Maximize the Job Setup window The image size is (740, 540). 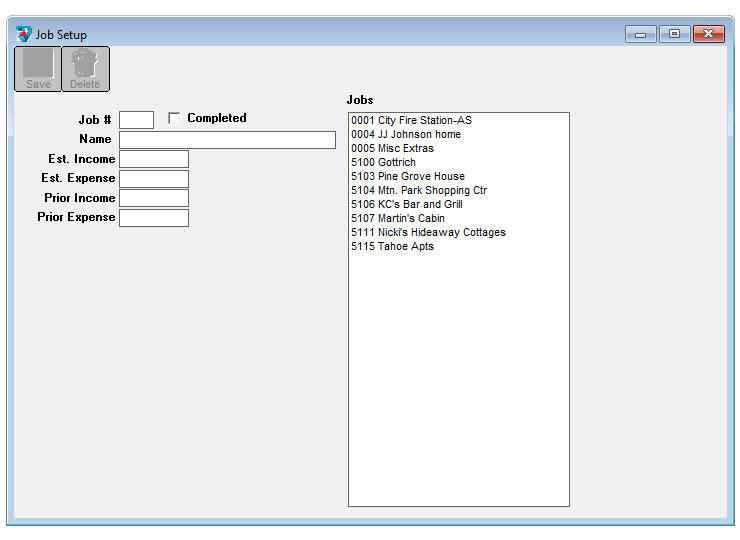(674, 34)
